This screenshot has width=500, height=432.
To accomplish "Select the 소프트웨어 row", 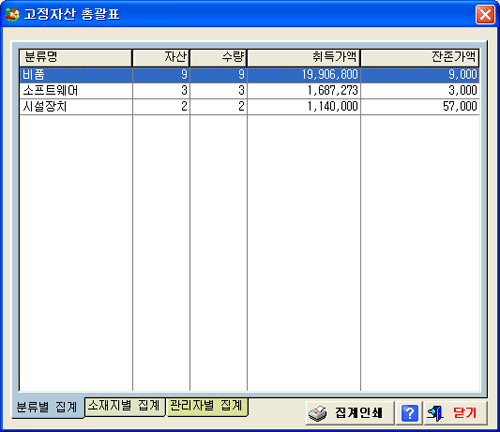I will (249, 91).
